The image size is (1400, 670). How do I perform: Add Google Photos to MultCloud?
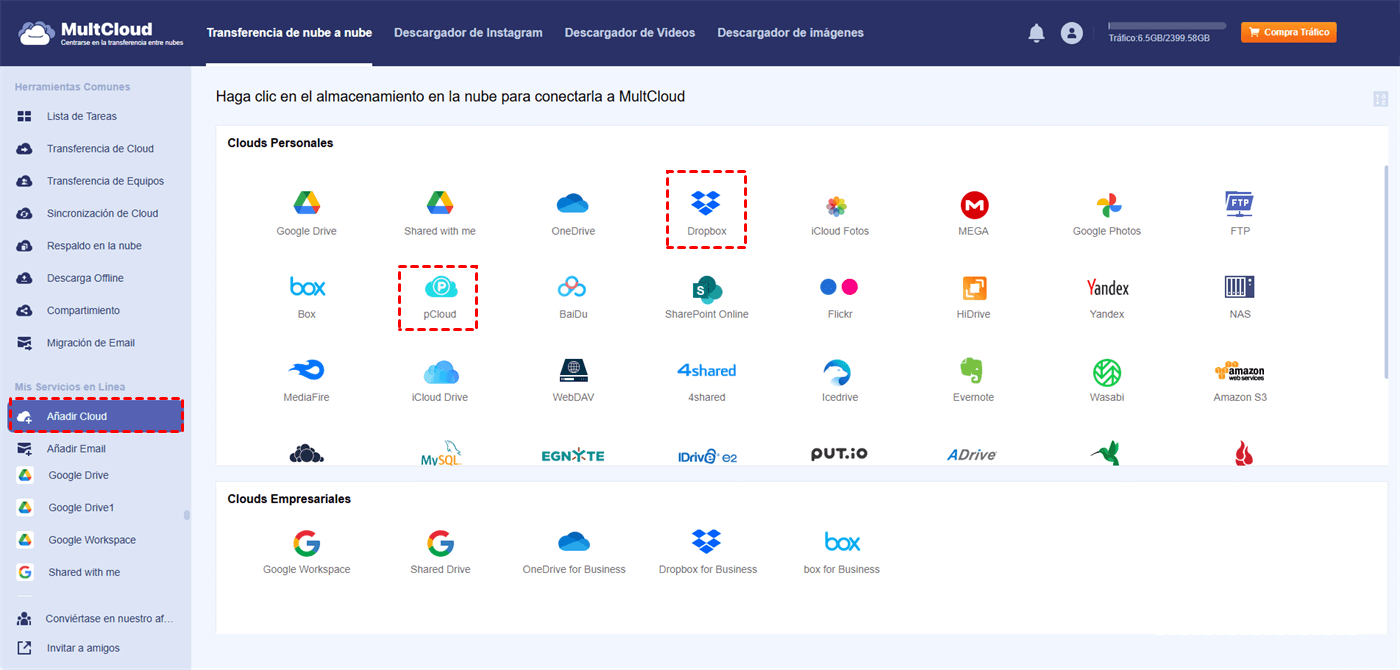point(1106,205)
